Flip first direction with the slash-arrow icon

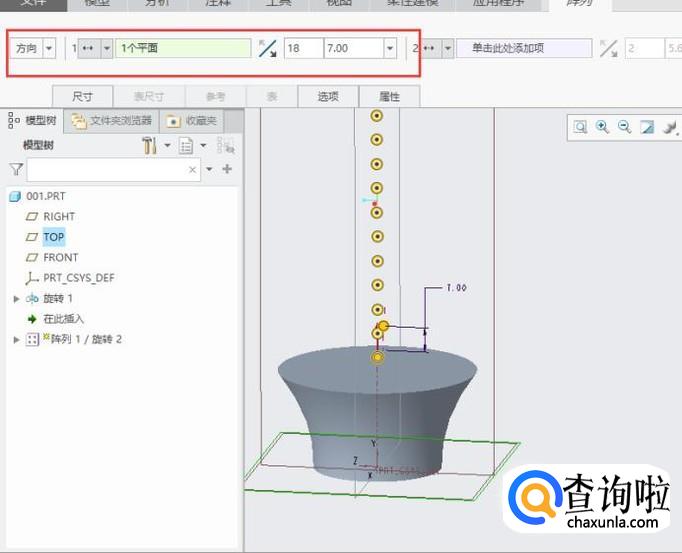267,48
